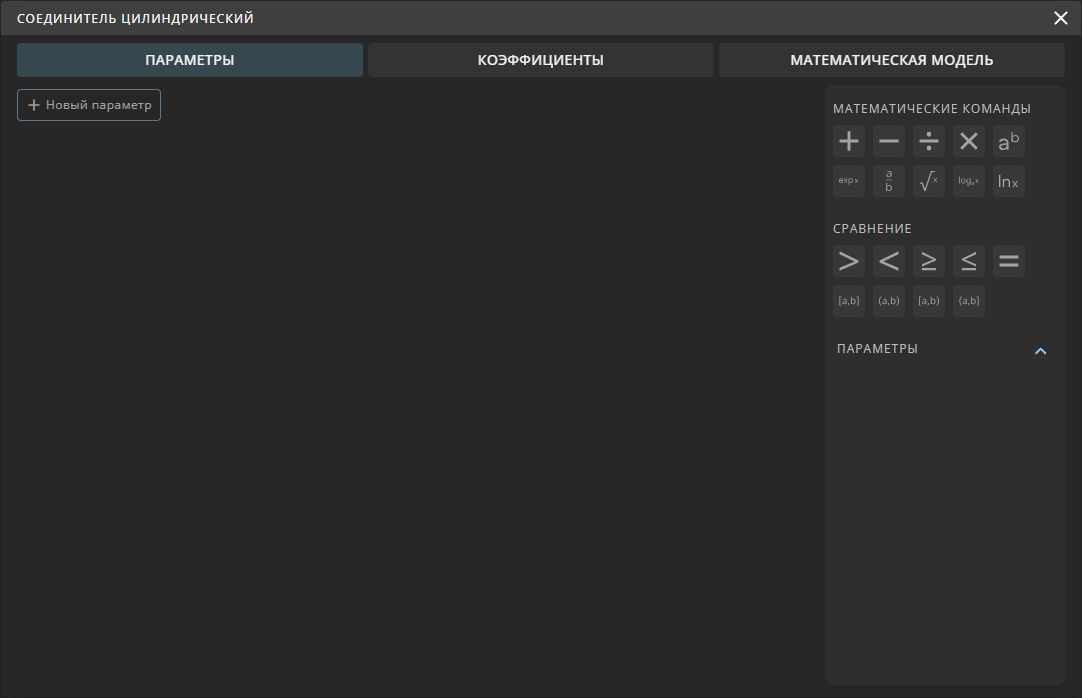Insert the half-open interval [a,b)
This screenshot has width=1082, height=698.
tap(929, 301)
